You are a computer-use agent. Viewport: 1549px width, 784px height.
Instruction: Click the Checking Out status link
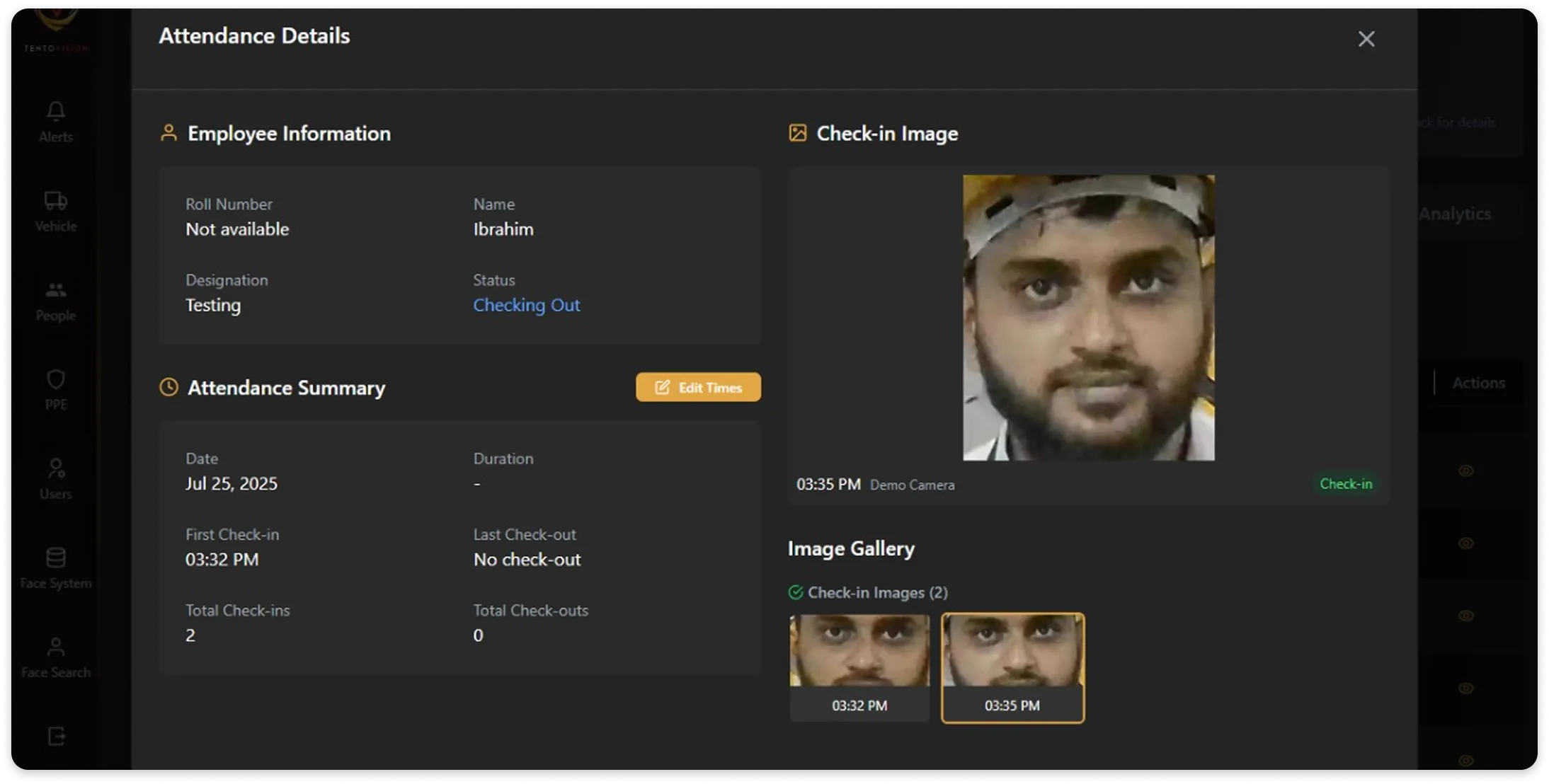526,305
